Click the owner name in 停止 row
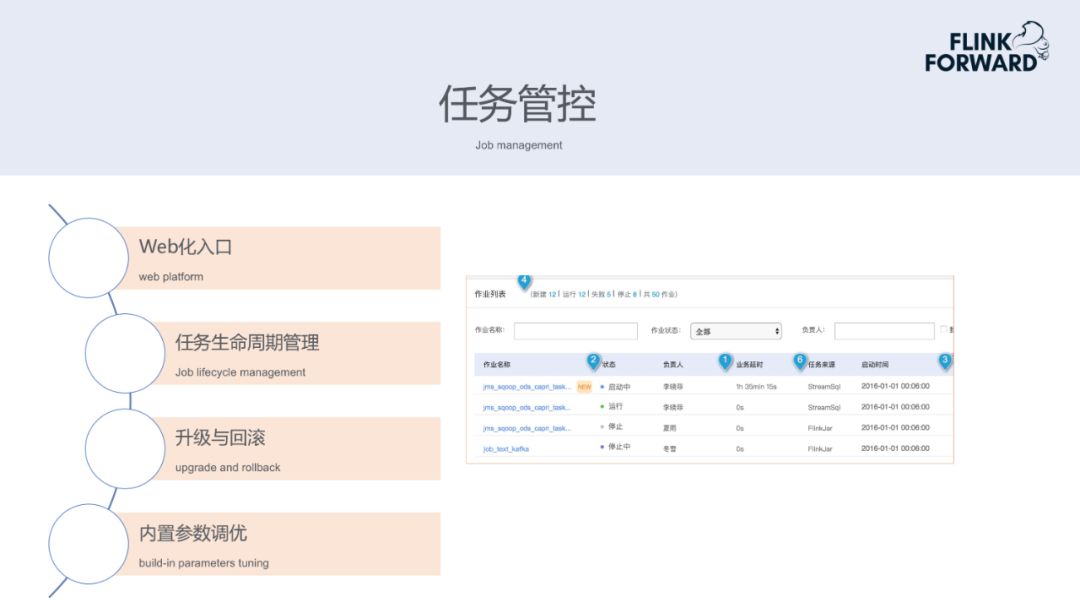The height and width of the screenshot is (608, 1080). click(x=669, y=428)
